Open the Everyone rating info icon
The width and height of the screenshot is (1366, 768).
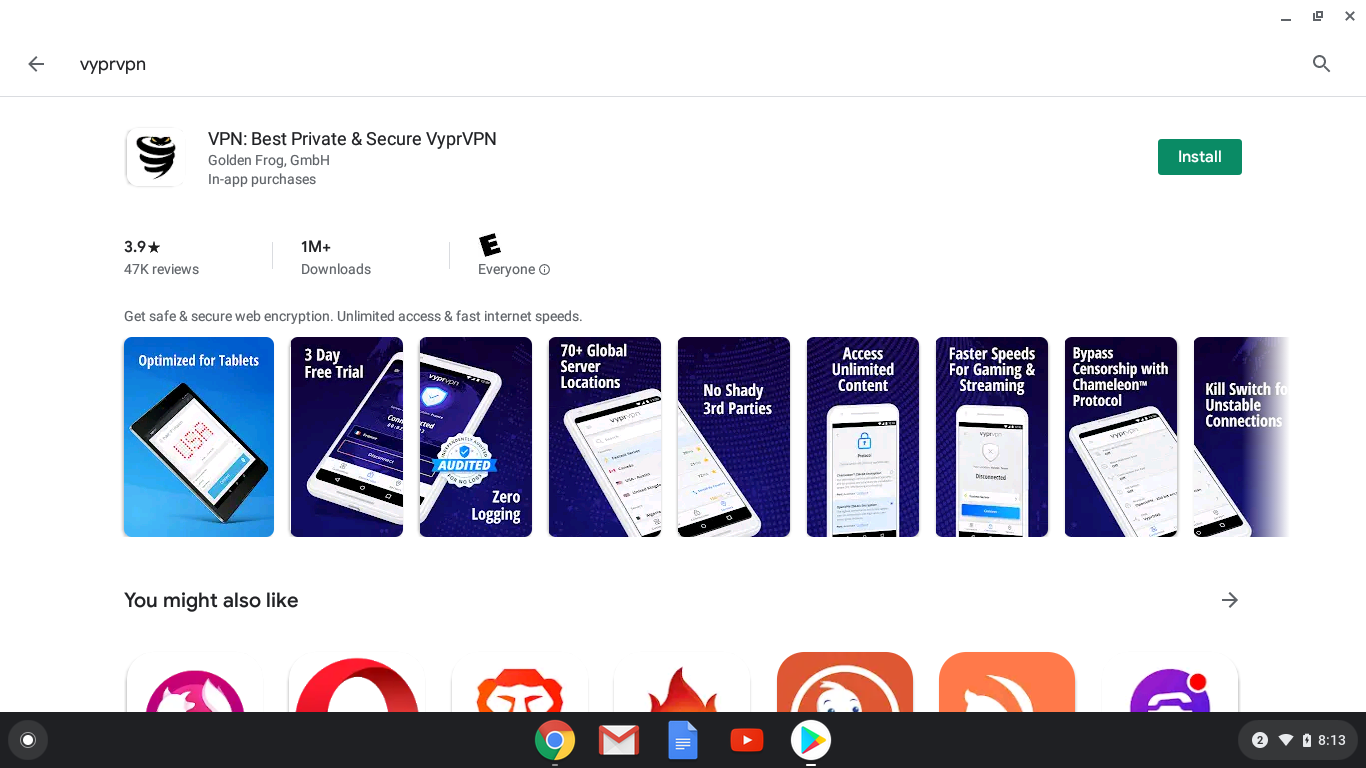[x=545, y=270]
